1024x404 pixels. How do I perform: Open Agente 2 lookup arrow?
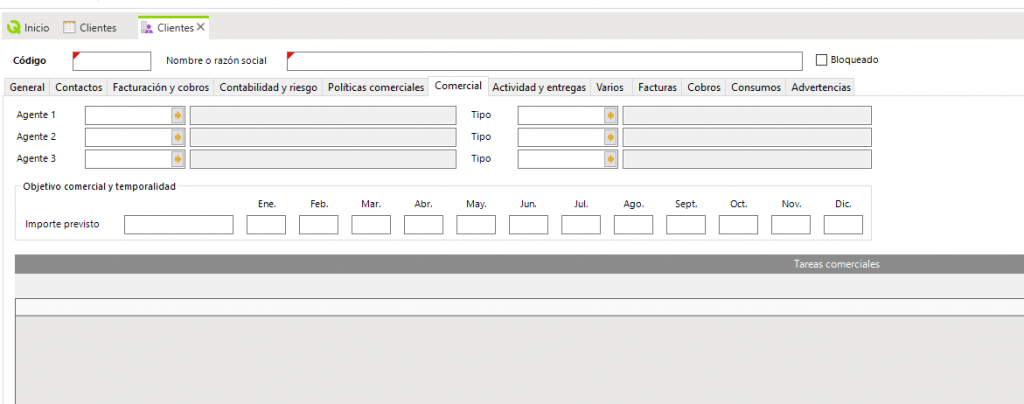(178, 138)
